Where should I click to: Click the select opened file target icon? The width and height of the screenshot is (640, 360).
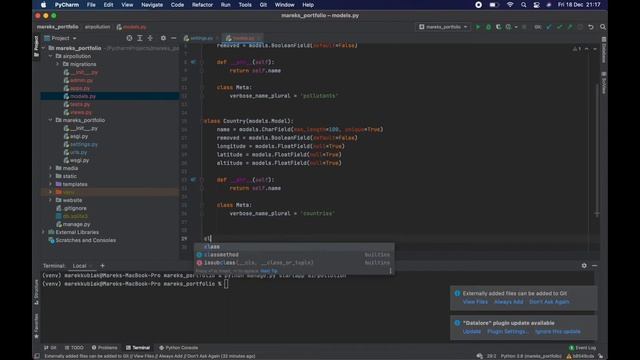point(129,38)
